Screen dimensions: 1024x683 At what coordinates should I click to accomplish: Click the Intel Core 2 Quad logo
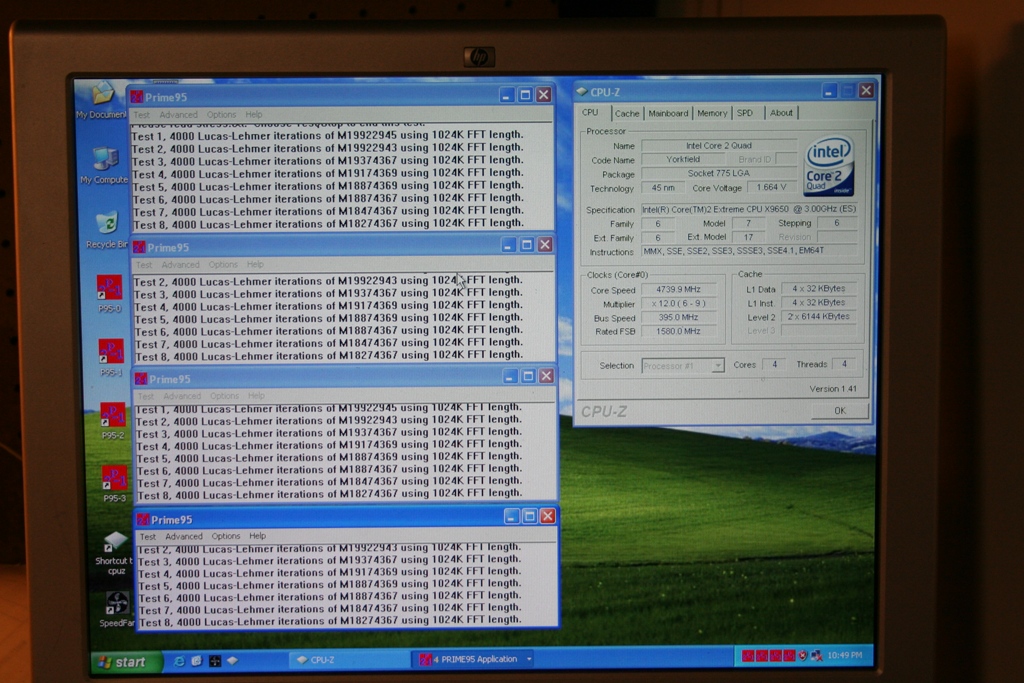(x=829, y=165)
